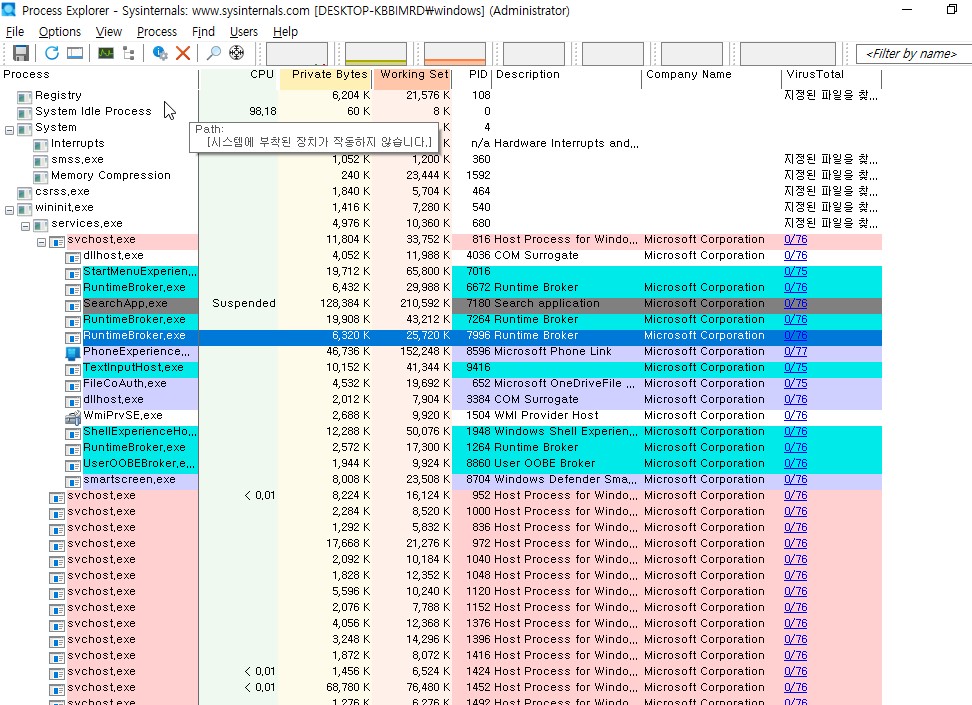Screen dimensions: 972x705
Task: Toggle the Show Lower Pane toolbar icon
Action: (75, 53)
